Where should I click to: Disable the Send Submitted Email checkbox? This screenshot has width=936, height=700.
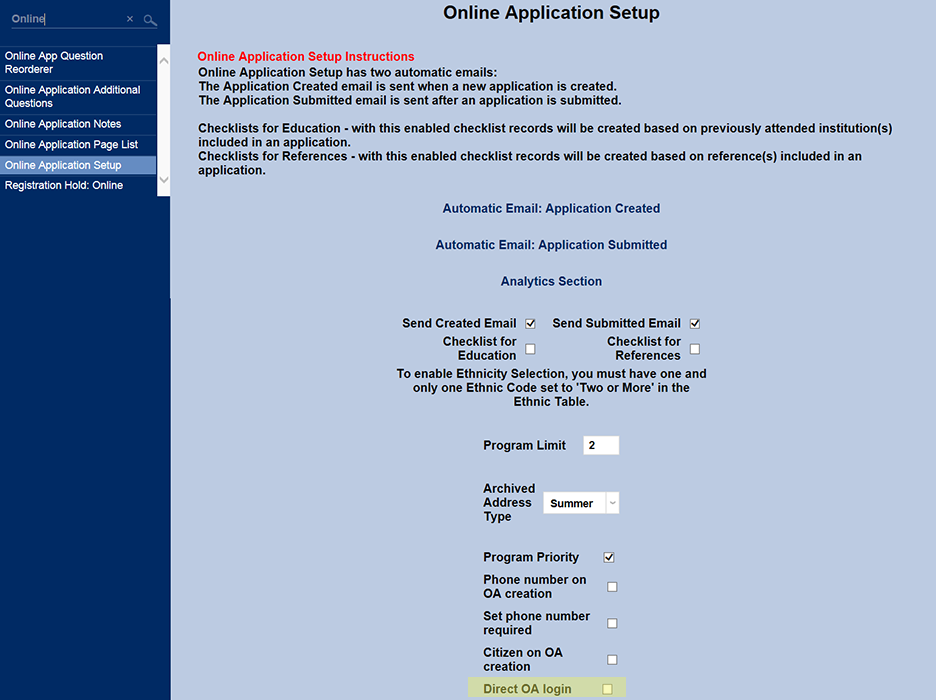694,323
